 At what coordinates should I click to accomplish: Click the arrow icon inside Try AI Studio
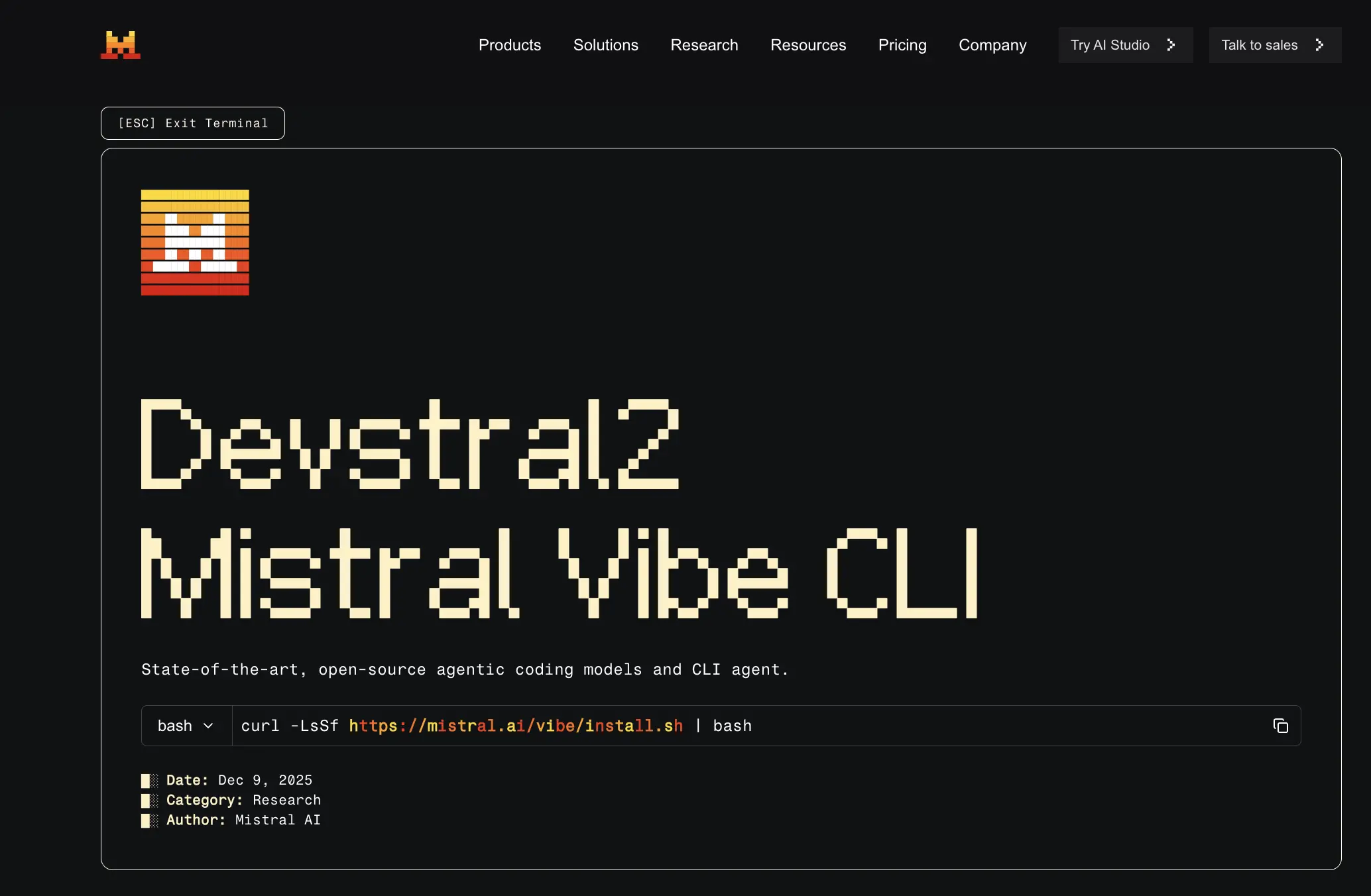(1171, 45)
